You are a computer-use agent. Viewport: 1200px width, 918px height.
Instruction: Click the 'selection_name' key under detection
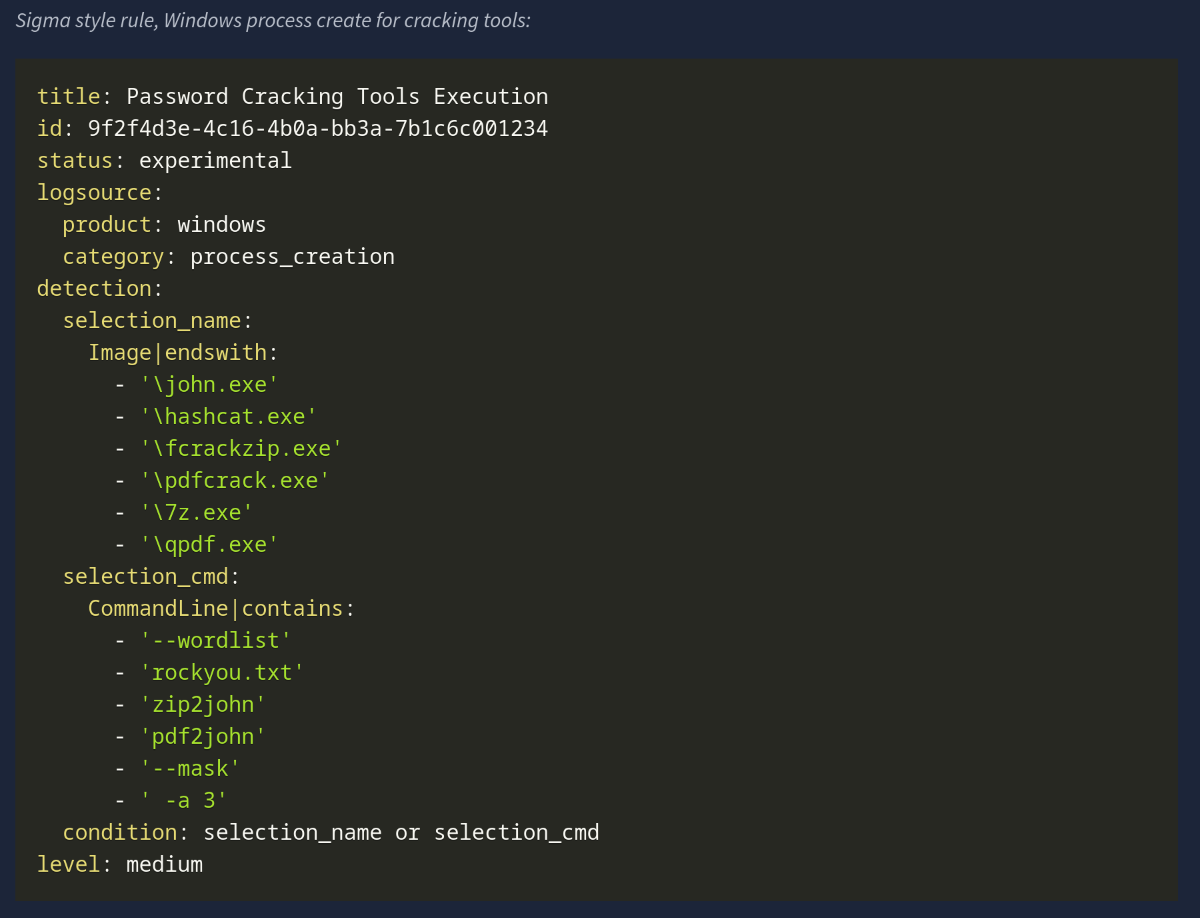152,321
